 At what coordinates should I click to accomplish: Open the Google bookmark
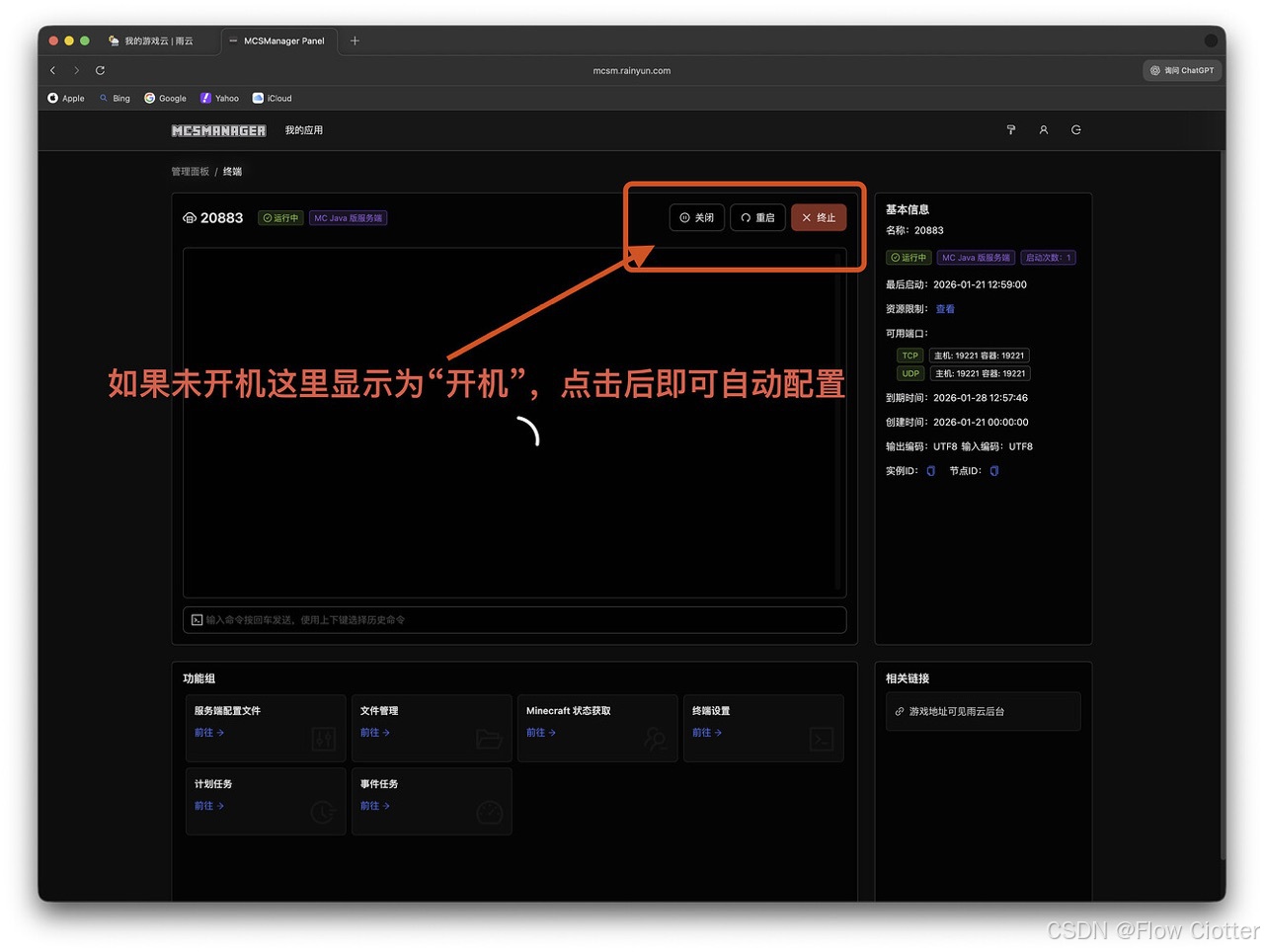(165, 98)
